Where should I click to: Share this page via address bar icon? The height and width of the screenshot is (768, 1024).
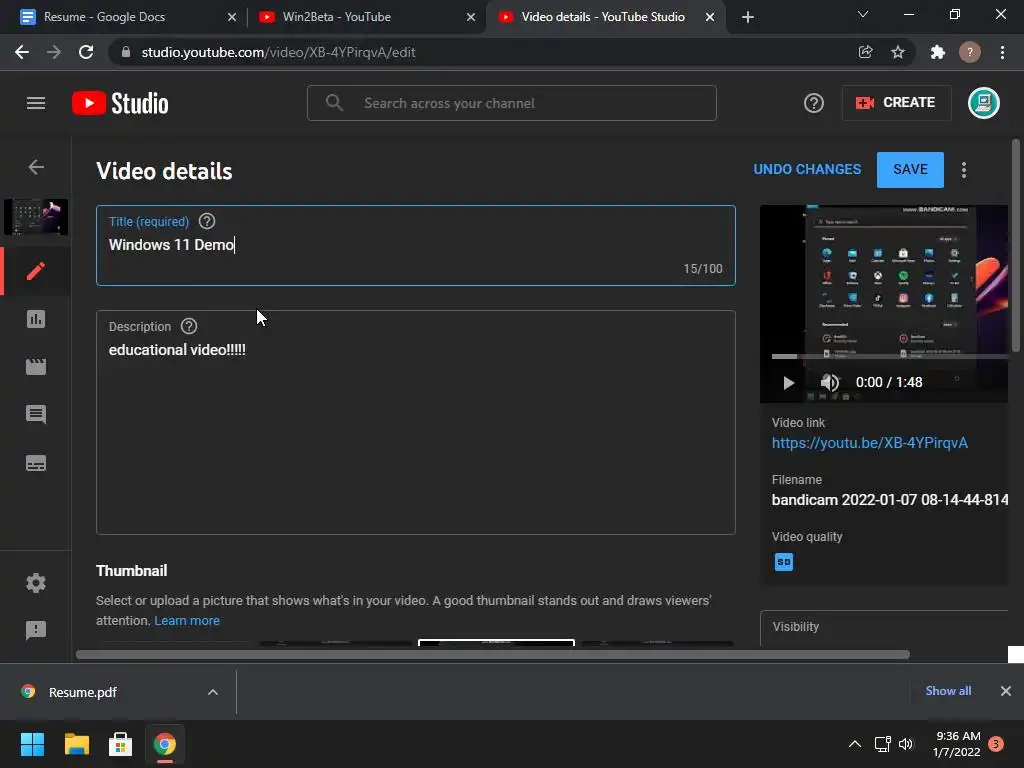pyautogui.click(x=865, y=52)
